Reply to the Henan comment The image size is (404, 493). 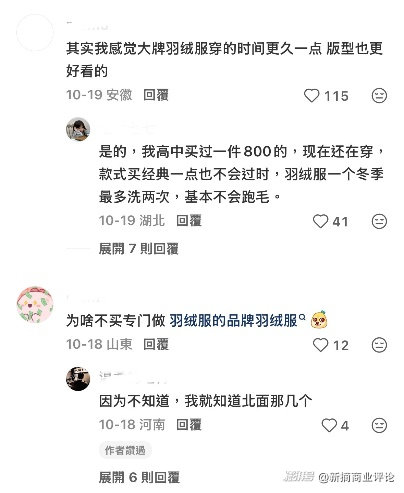point(189,425)
